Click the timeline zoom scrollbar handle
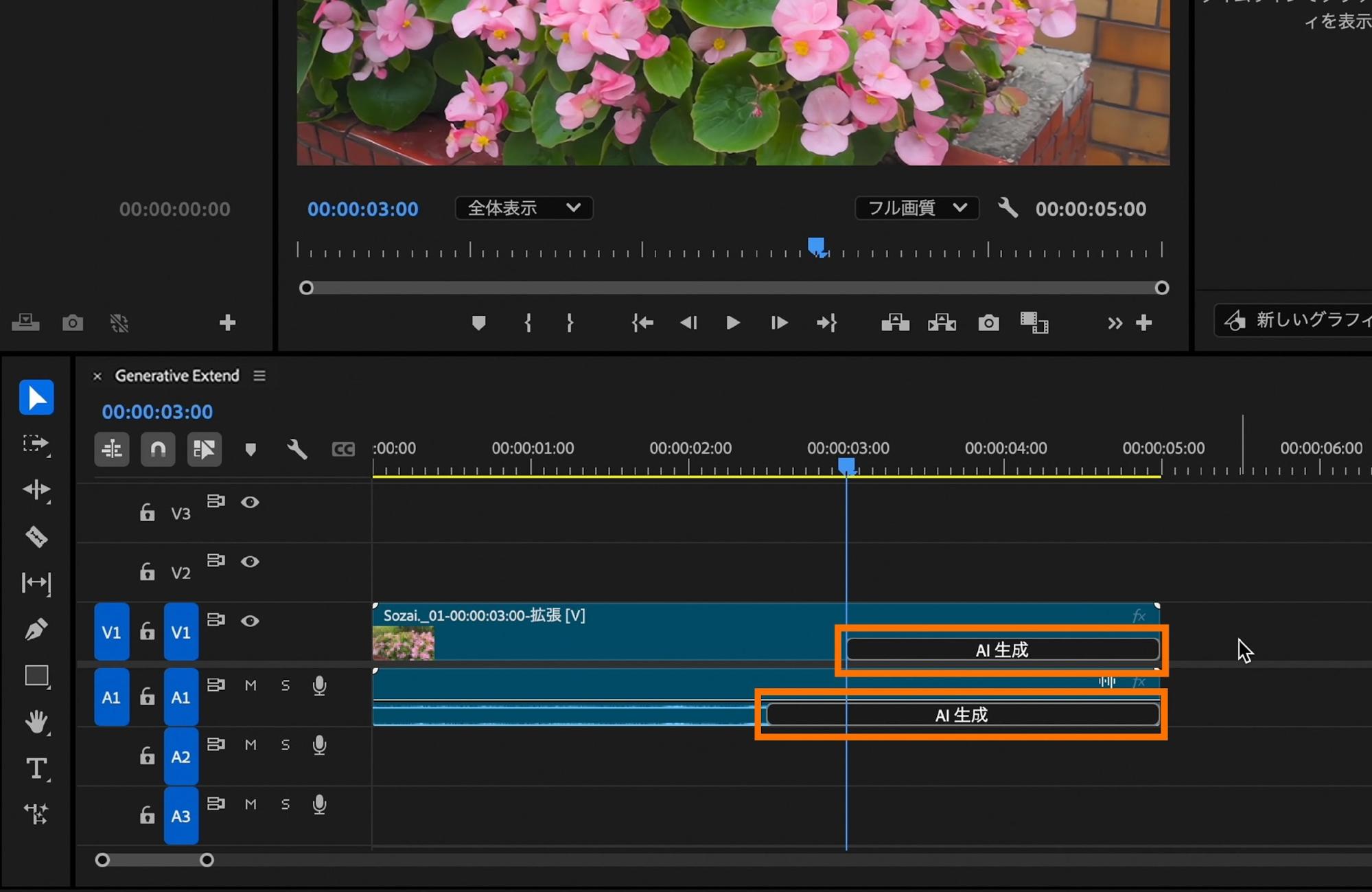The width and height of the screenshot is (1372, 892). (x=207, y=860)
